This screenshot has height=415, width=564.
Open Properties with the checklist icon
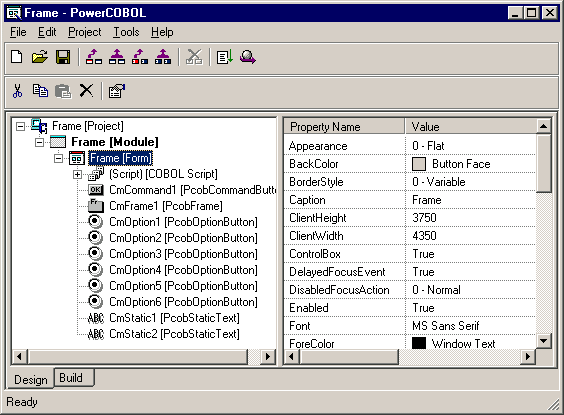[117, 91]
